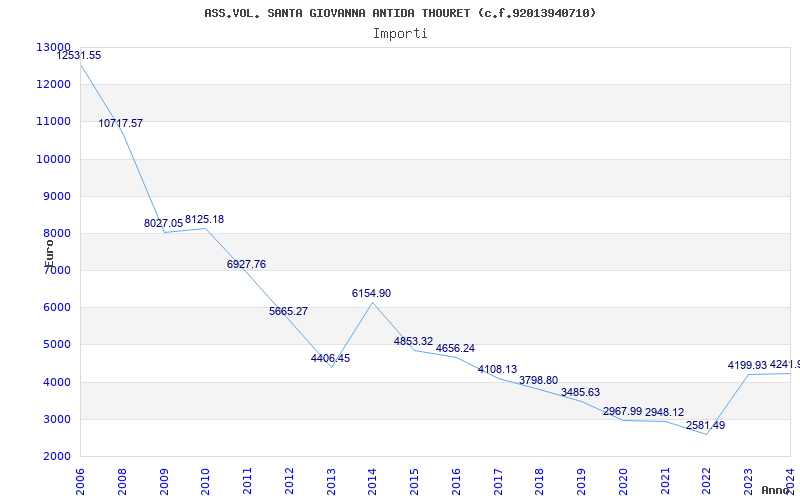The image size is (800, 500).
Task: Click the 2009 x-axis year label
Action: pyautogui.click(x=164, y=482)
